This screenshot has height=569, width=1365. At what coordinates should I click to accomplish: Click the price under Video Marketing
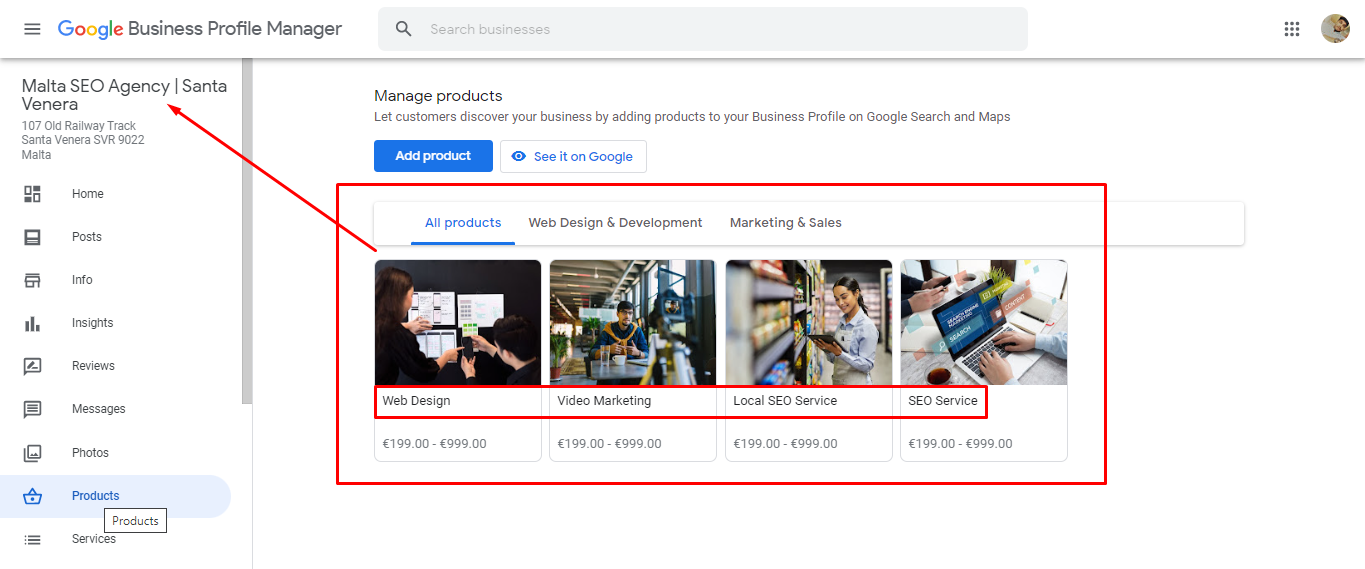(x=609, y=444)
